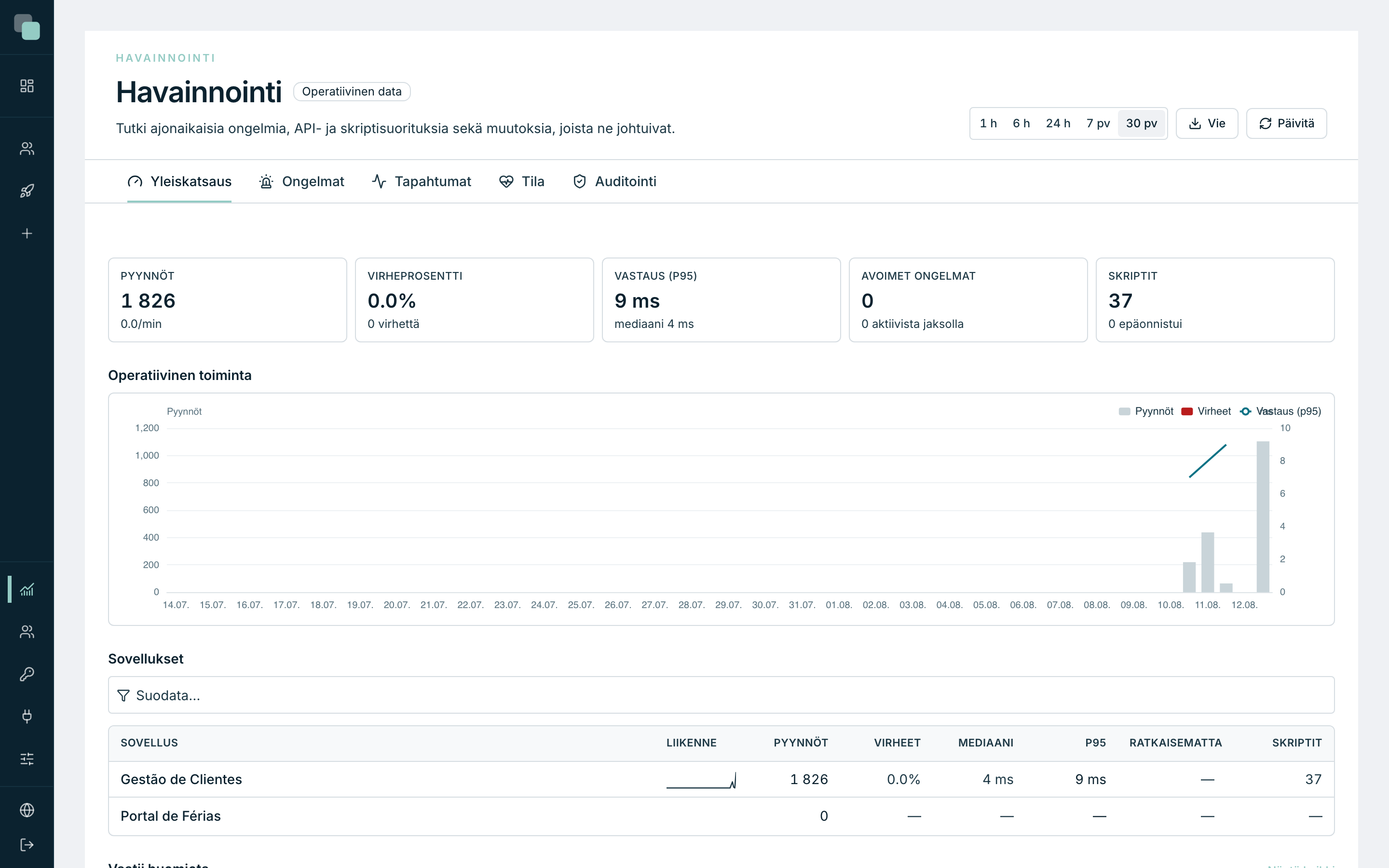Click the plus icon in sidebar
This screenshot has width=1389, height=868.
click(27, 234)
